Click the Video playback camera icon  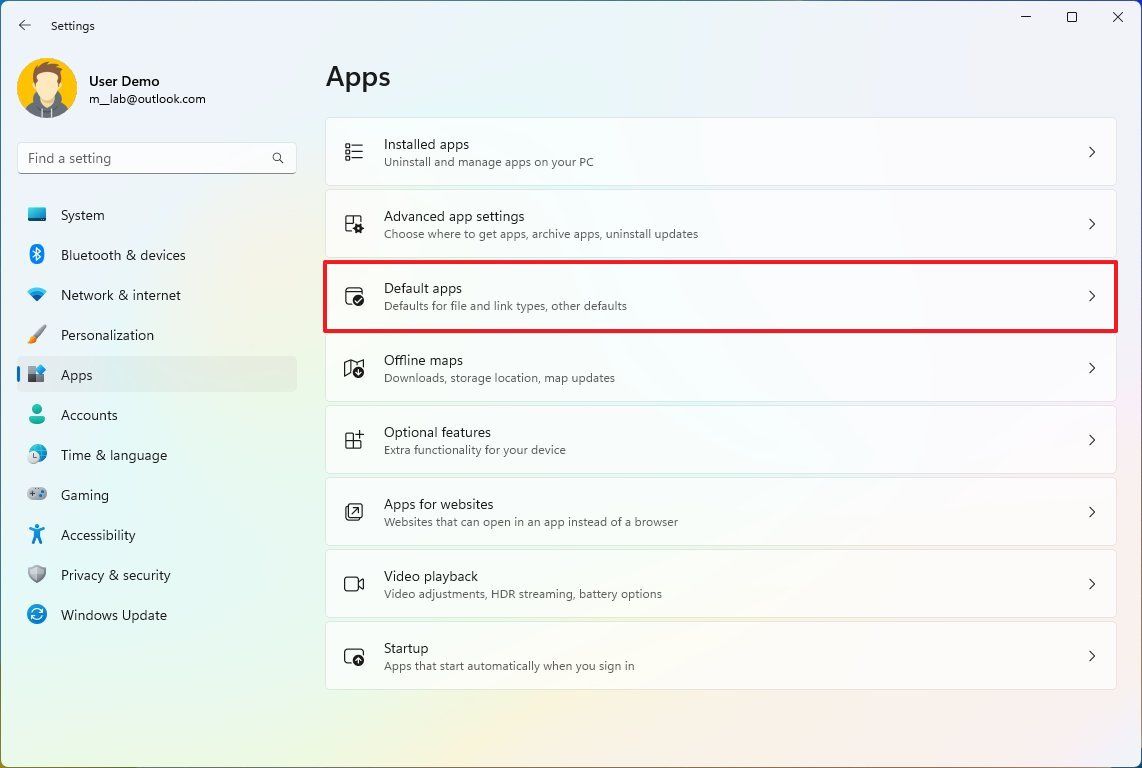tap(353, 584)
